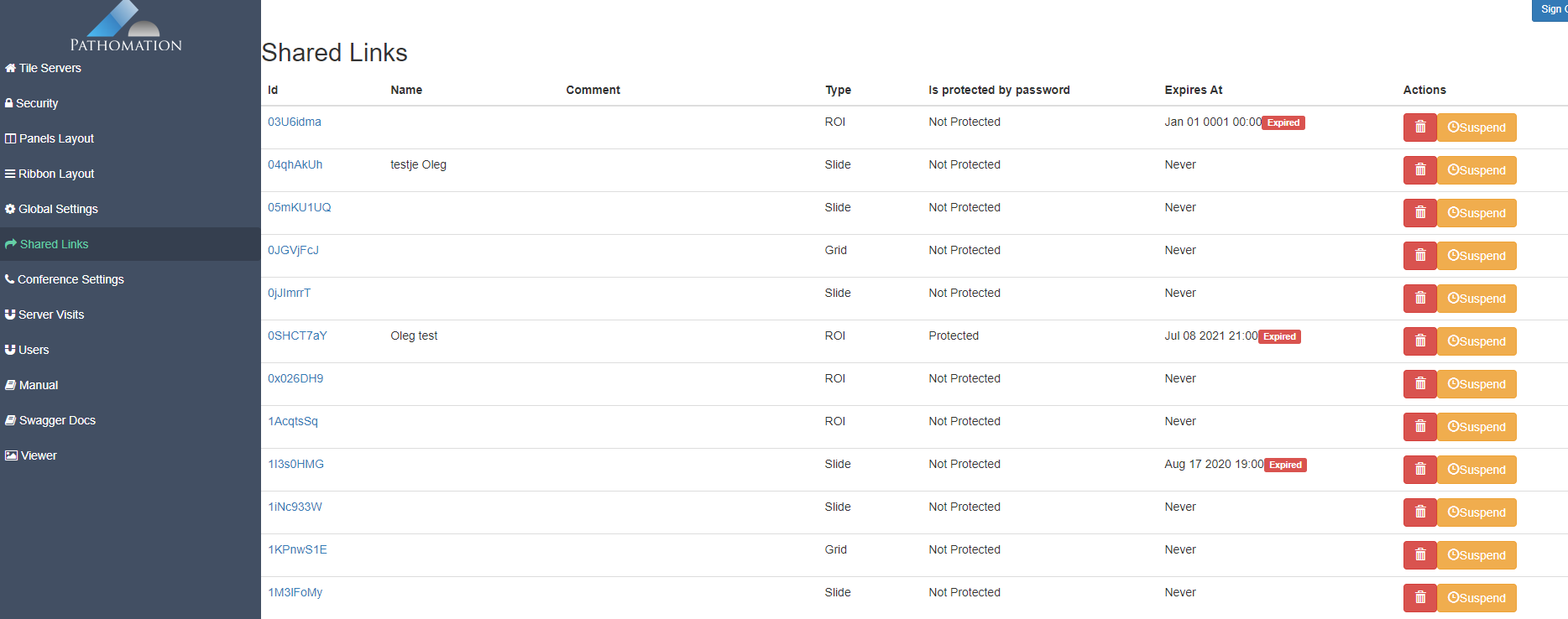Open shared link 1iNc933W
Viewport: 1568px width, 619px height.
[295, 507]
